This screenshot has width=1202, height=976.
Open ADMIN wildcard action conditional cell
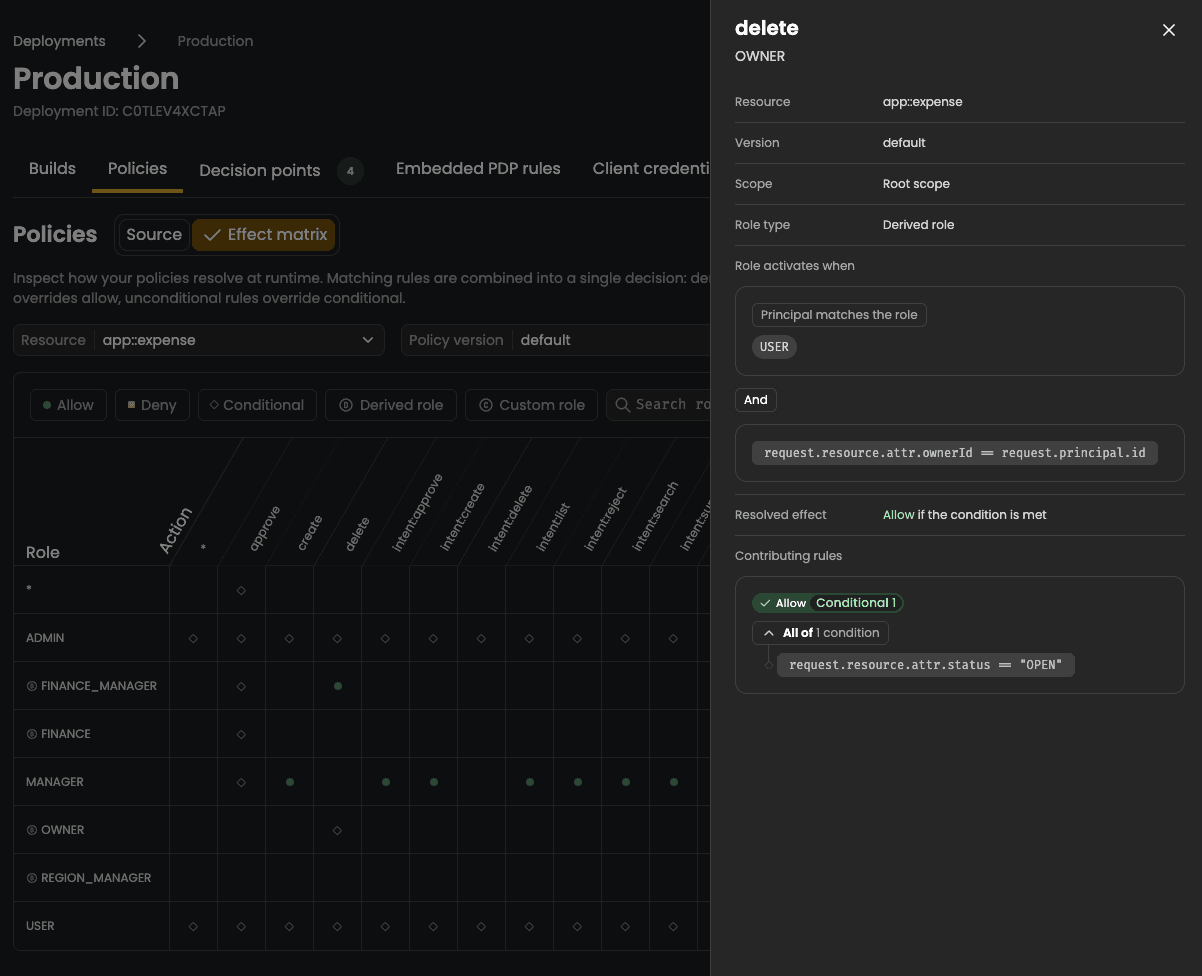coord(193,638)
